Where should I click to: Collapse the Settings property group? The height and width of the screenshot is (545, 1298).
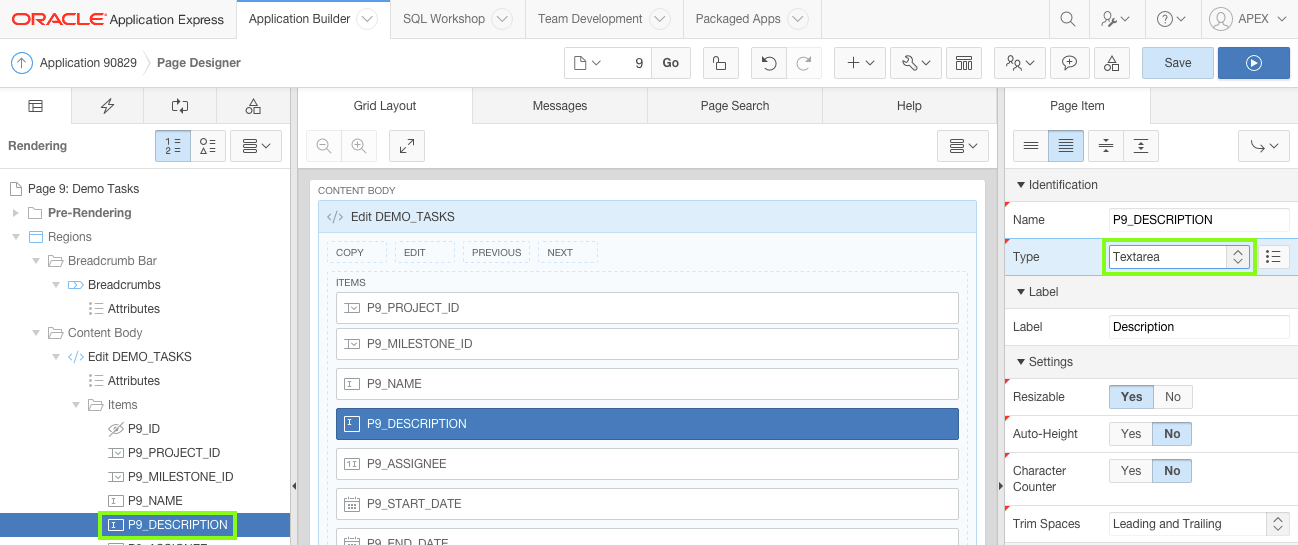click(1021, 362)
